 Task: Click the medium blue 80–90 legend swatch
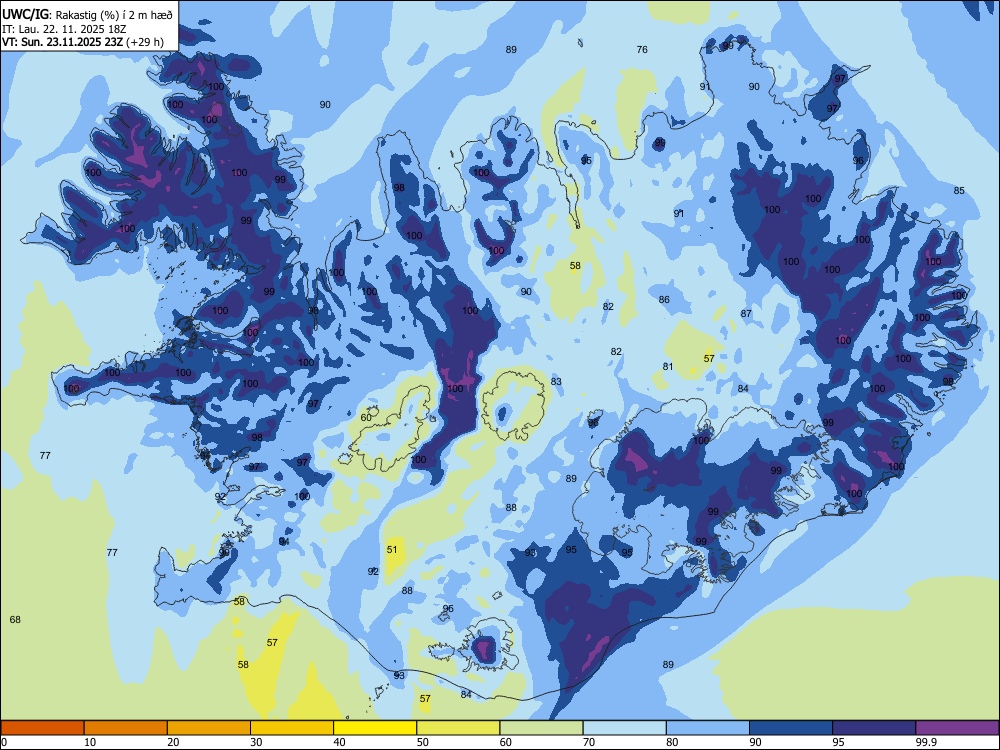pos(708,728)
